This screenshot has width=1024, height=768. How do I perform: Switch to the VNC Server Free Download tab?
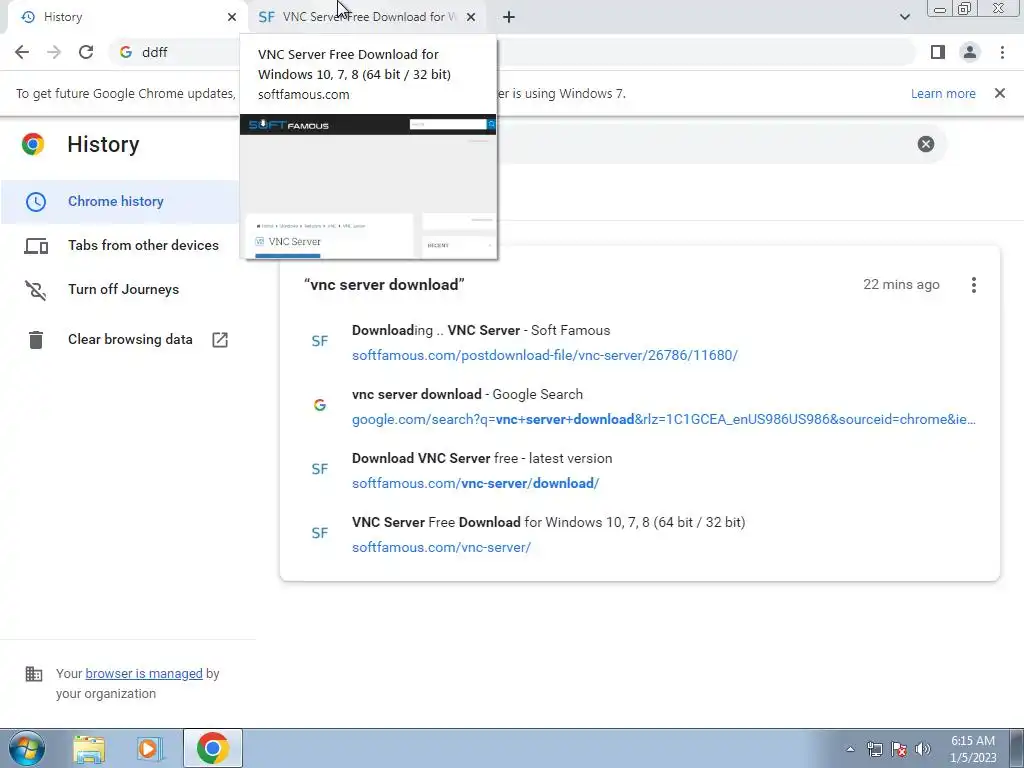pos(367,17)
